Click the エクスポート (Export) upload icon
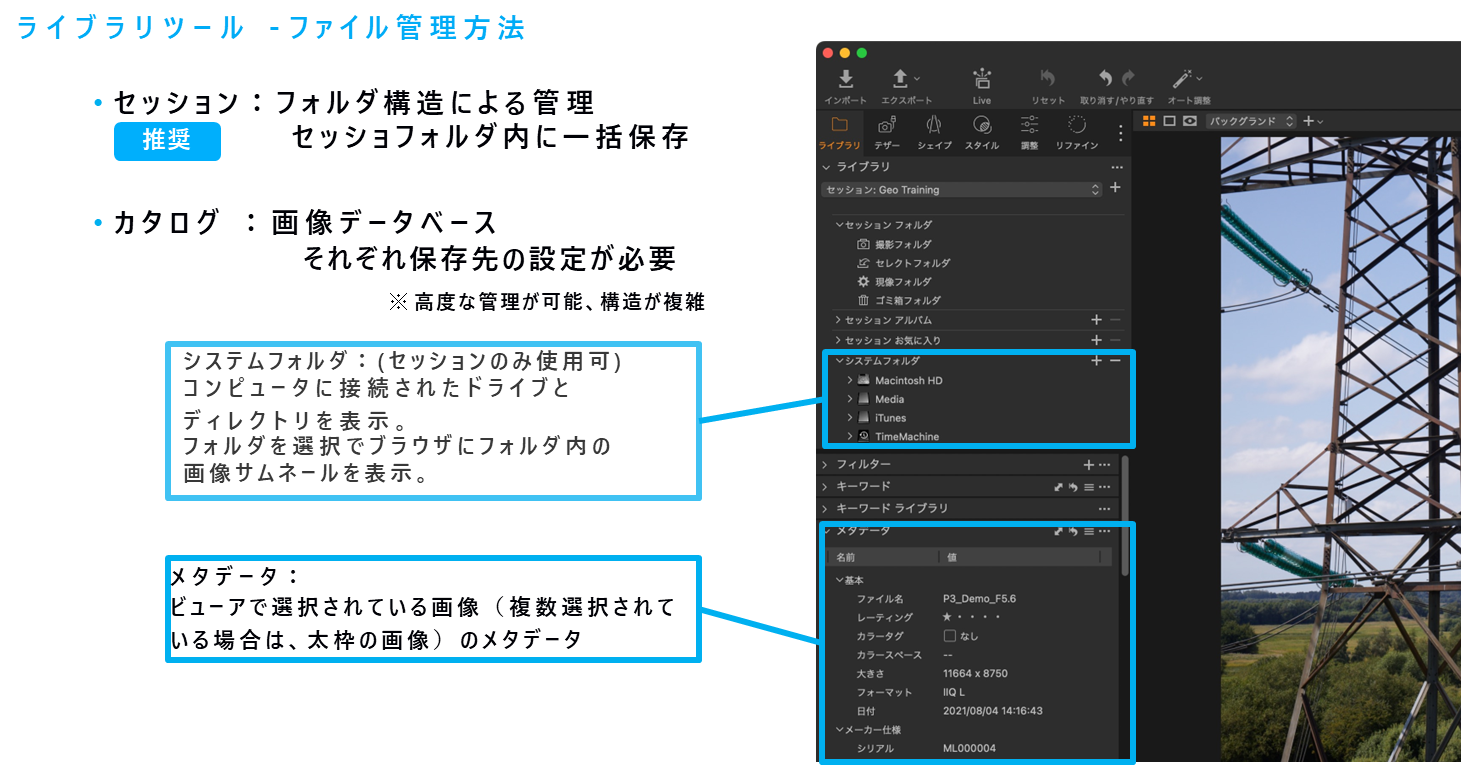Image resolution: width=1461 pixels, height=765 pixels. pyautogui.click(x=900, y=79)
